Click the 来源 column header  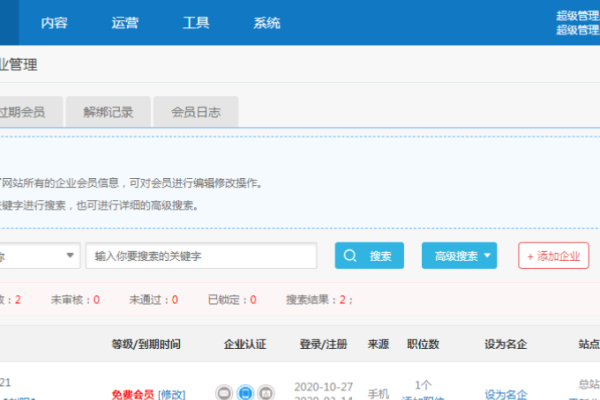(378, 344)
